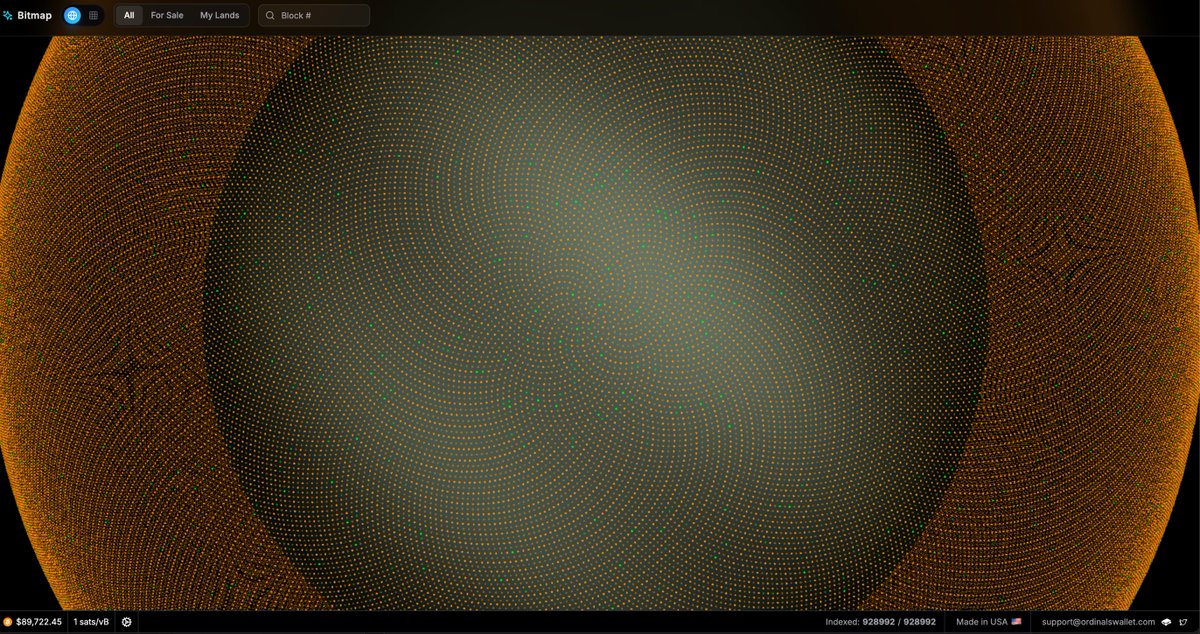Click the Bitcoin coin icon in status bar
The height and width of the screenshot is (634, 1200).
click(8, 622)
